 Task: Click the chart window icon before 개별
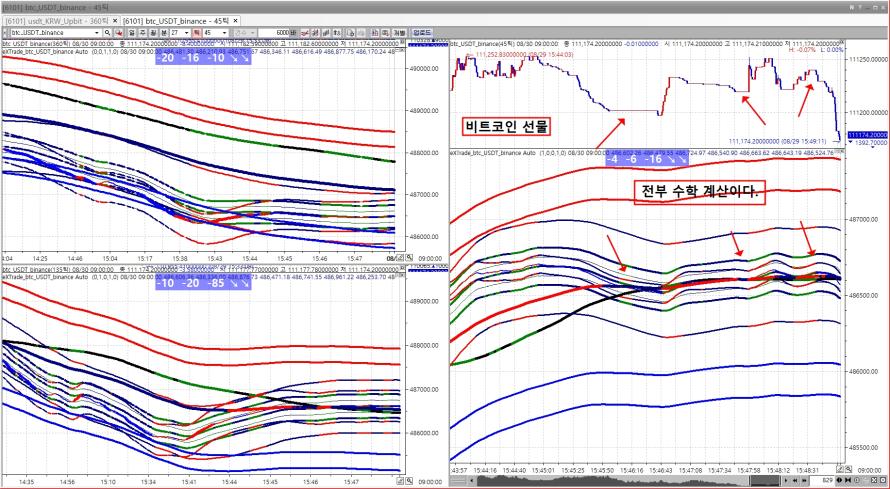[x=385, y=32]
